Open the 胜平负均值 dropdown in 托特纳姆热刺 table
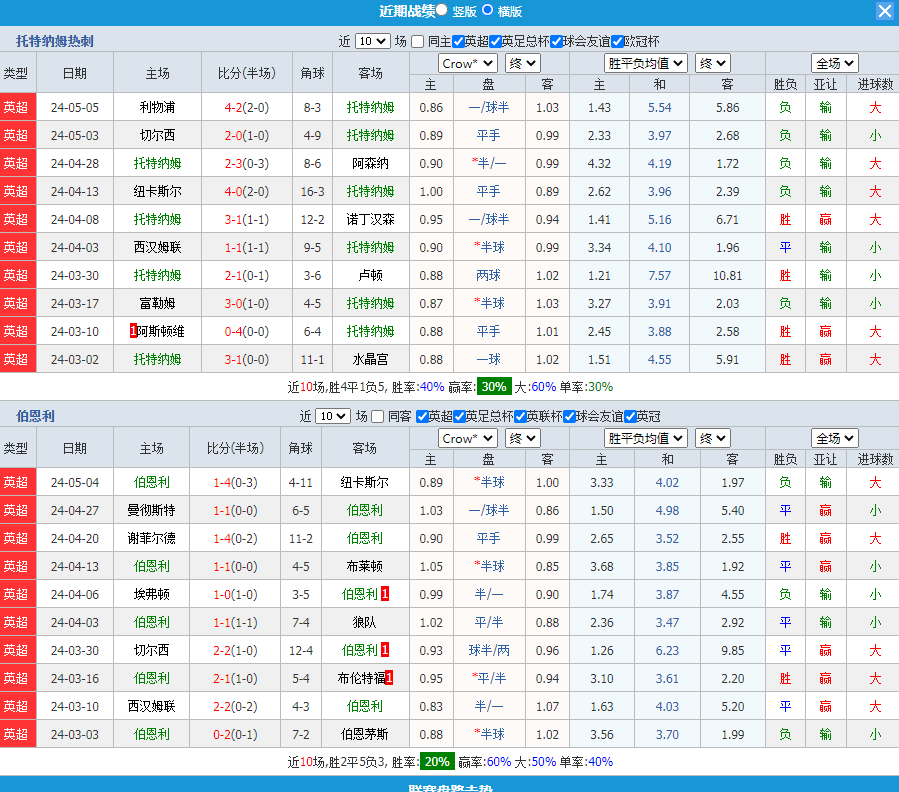Screen dimensions: 899x792 coord(646,63)
